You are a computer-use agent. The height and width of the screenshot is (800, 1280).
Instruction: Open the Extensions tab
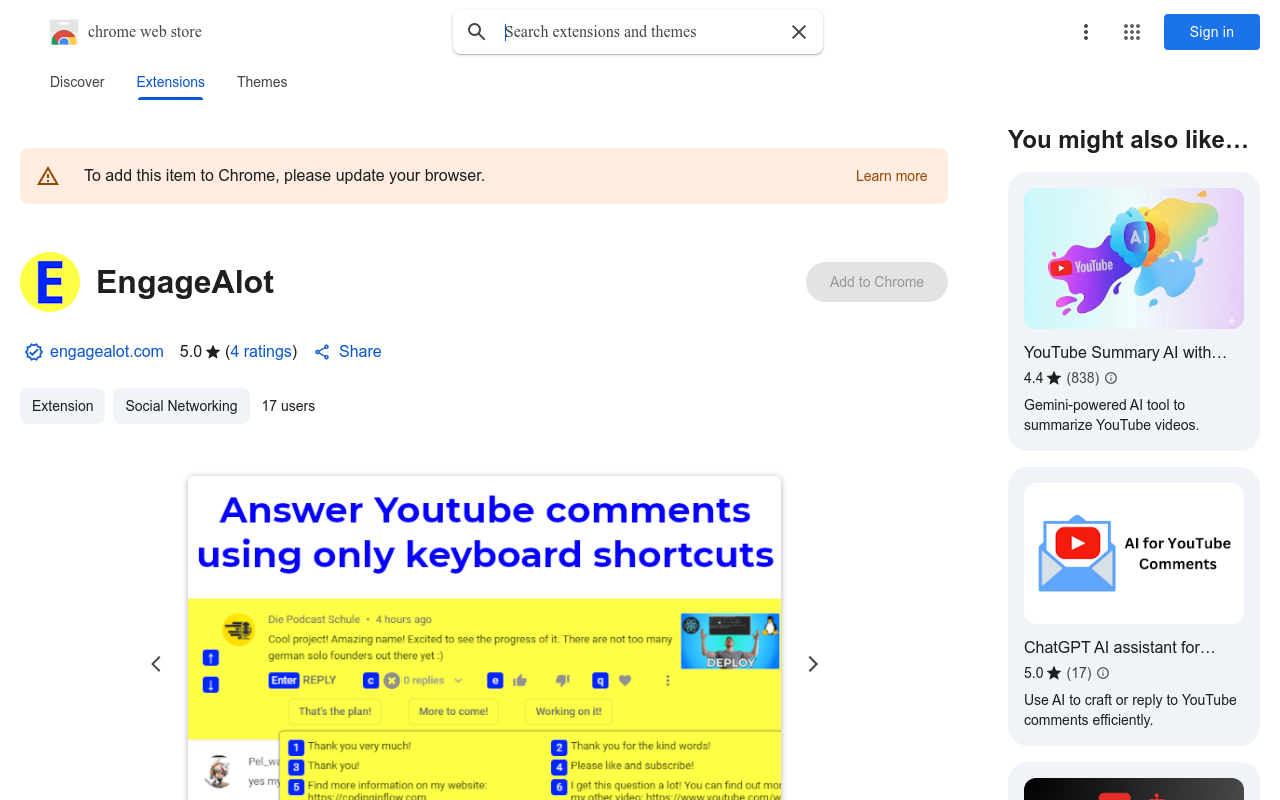click(x=171, y=82)
